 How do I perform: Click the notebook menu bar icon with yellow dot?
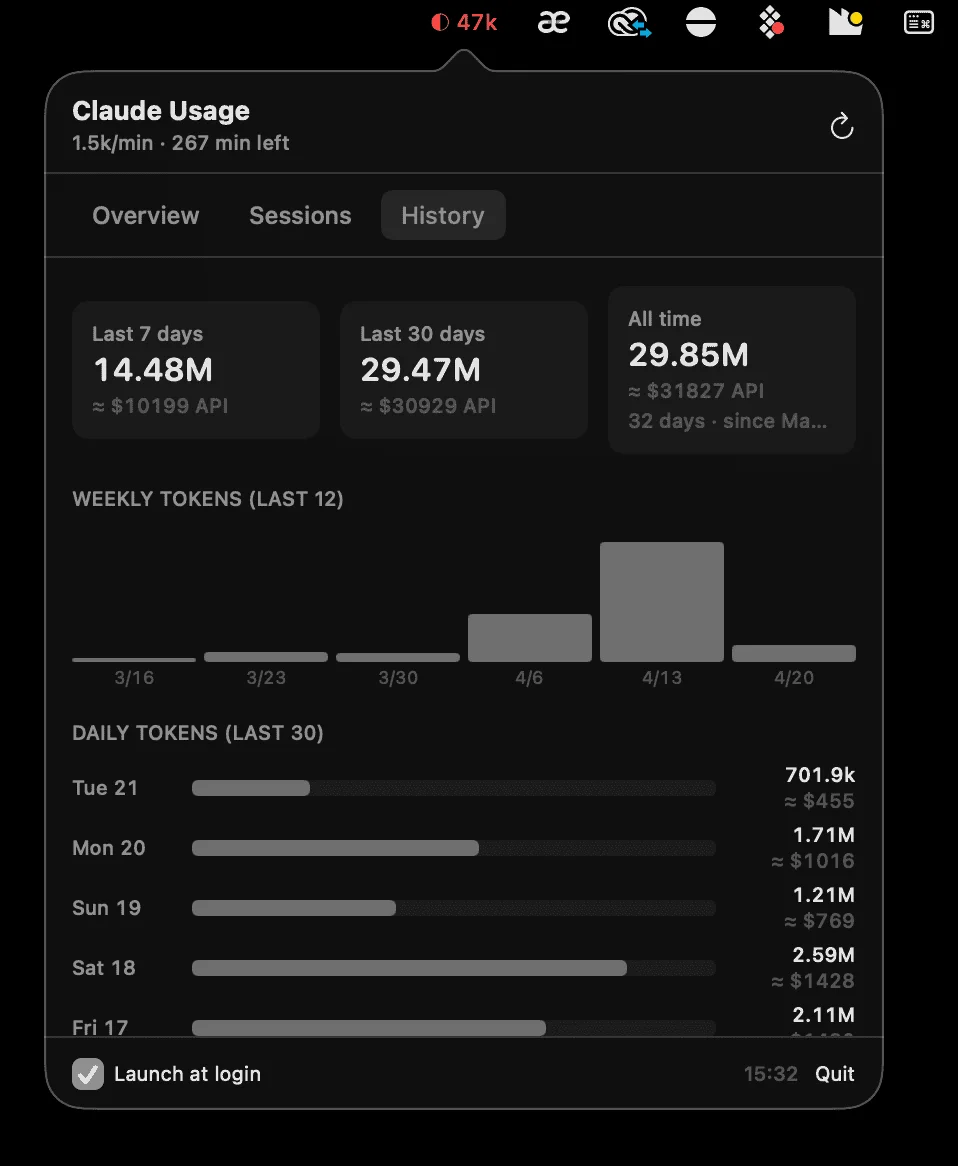pyautogui.click(x=845, y=22)
